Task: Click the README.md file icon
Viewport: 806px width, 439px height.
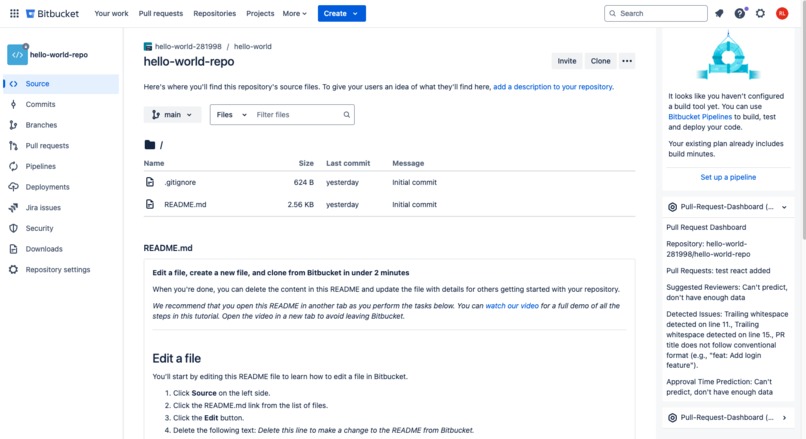Action: point(150,204)
